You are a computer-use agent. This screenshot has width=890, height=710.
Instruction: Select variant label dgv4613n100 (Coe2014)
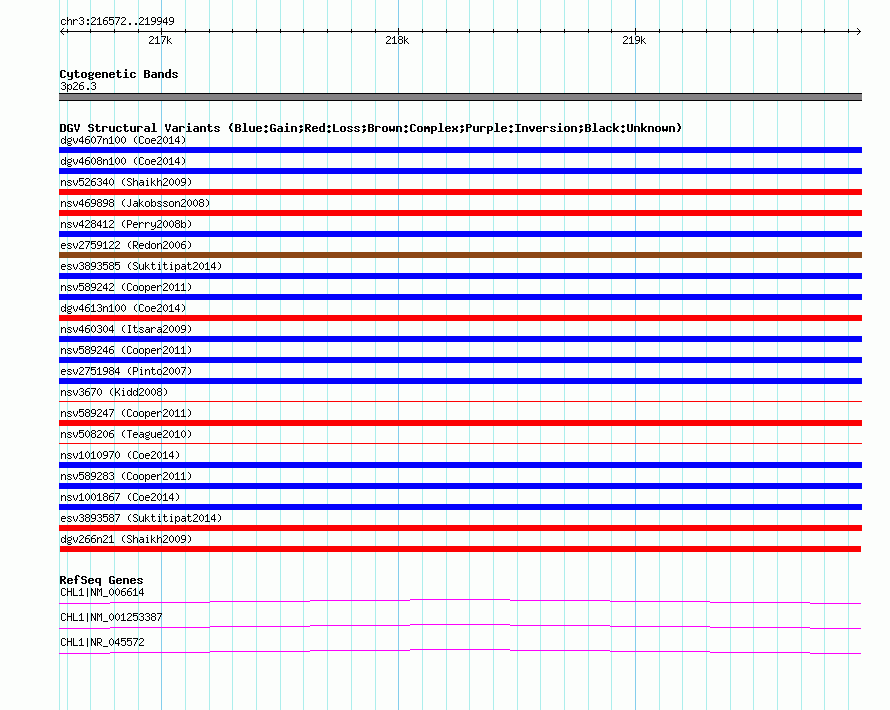123,308
